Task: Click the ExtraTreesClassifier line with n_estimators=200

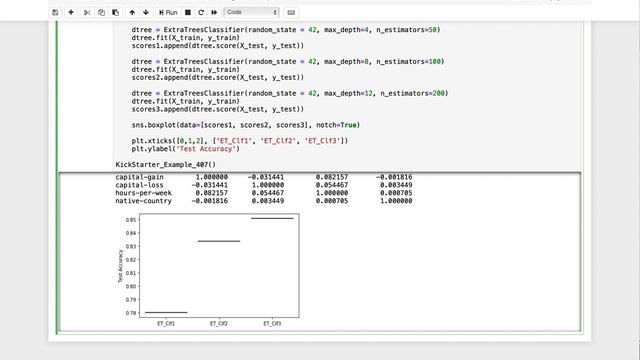Action: click(290, 93)
